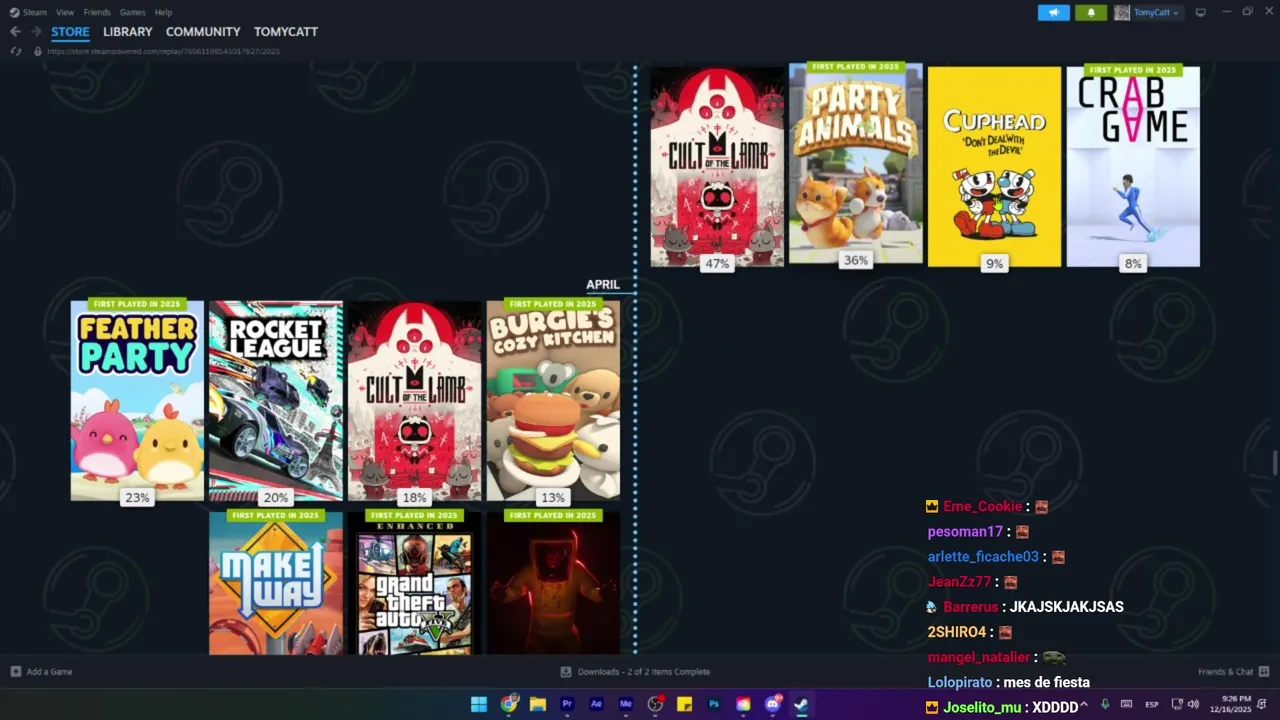This screenshot has height=720, width=1280.
Task: Click the Add a Game link
Action: 49,672
